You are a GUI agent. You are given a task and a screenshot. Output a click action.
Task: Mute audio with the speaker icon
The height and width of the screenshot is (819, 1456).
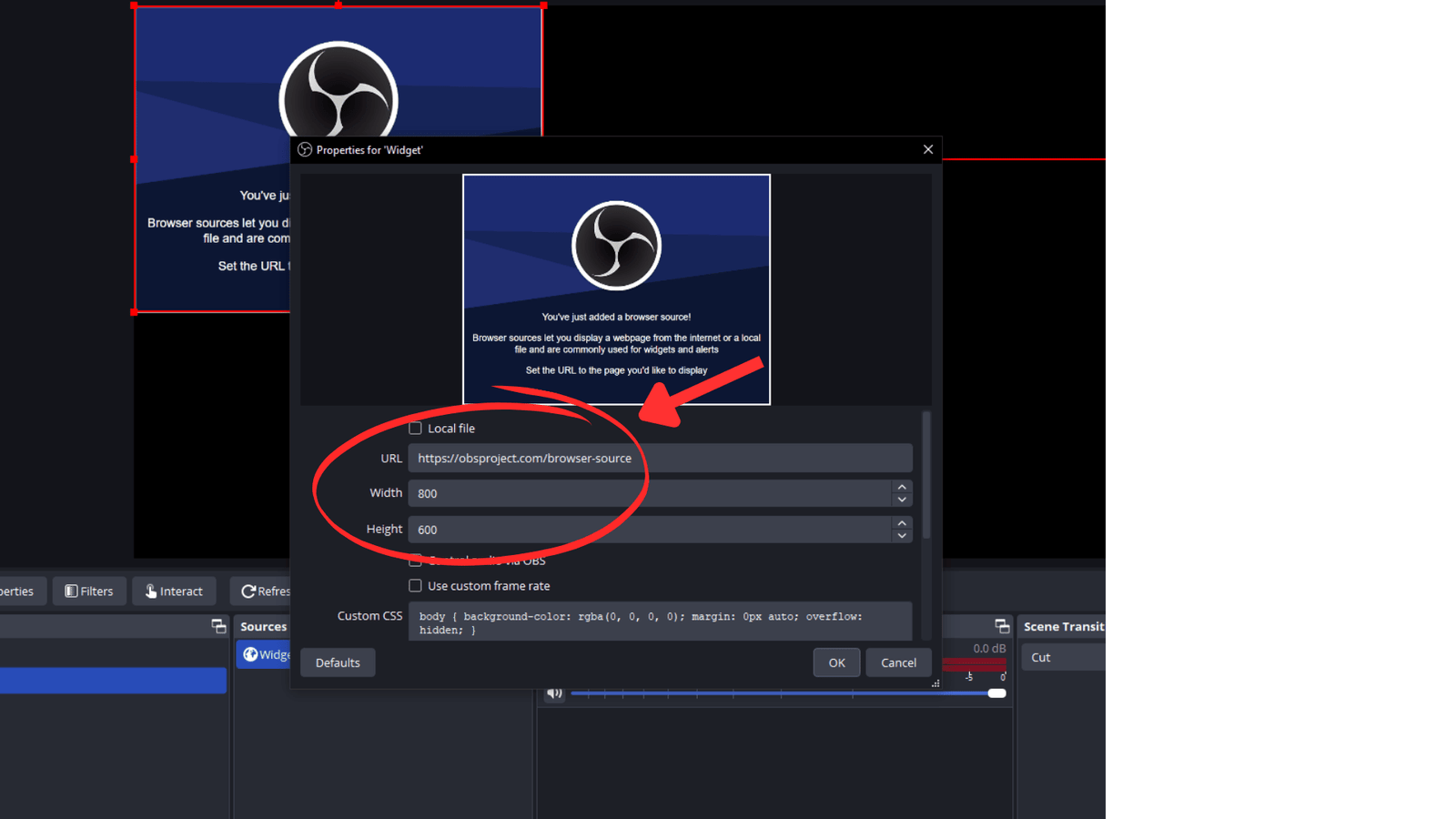click(x=554, y=693)
